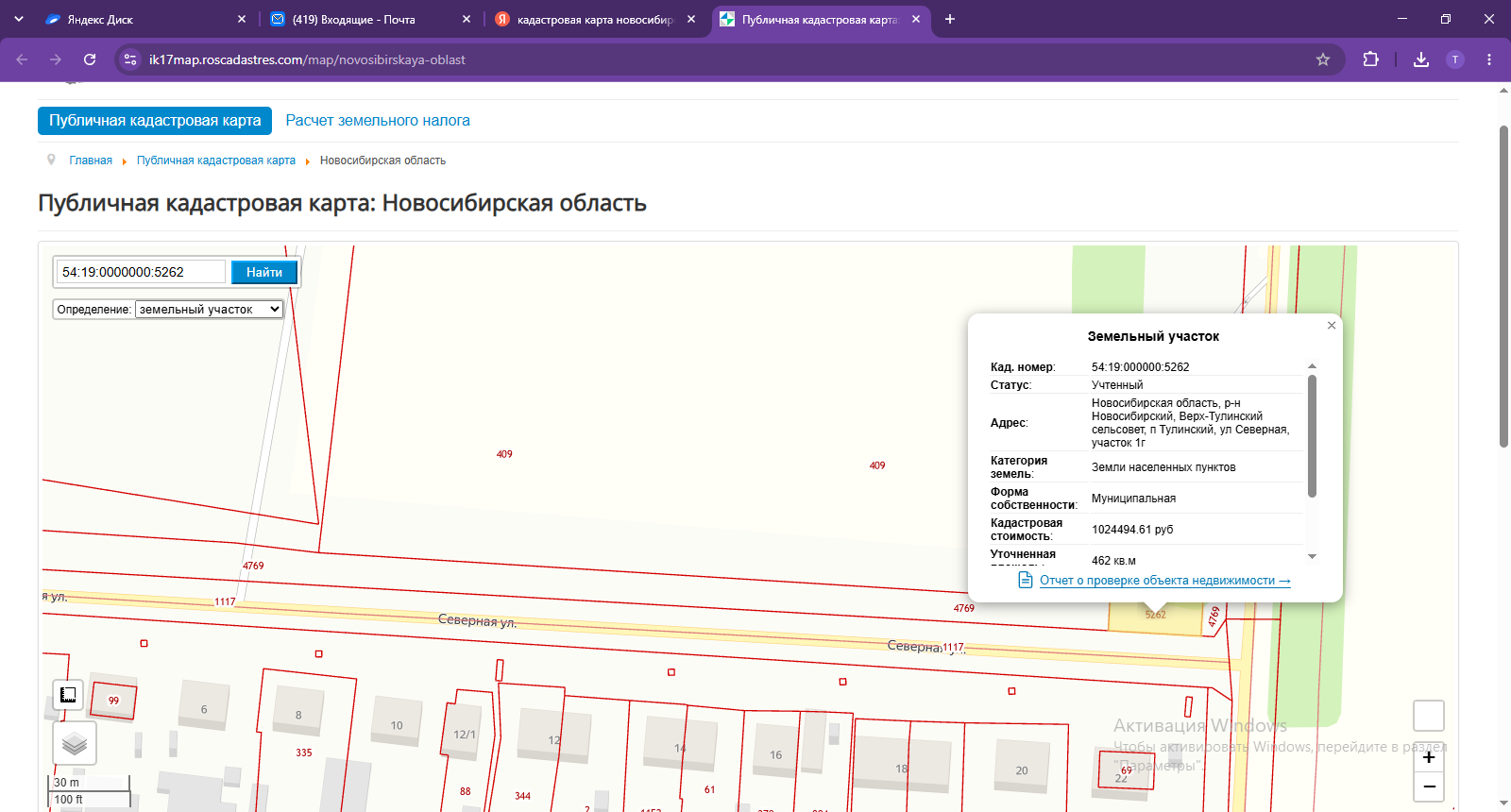
Task: Close the Входящие - Почта tab
Action: pos(467,19)
